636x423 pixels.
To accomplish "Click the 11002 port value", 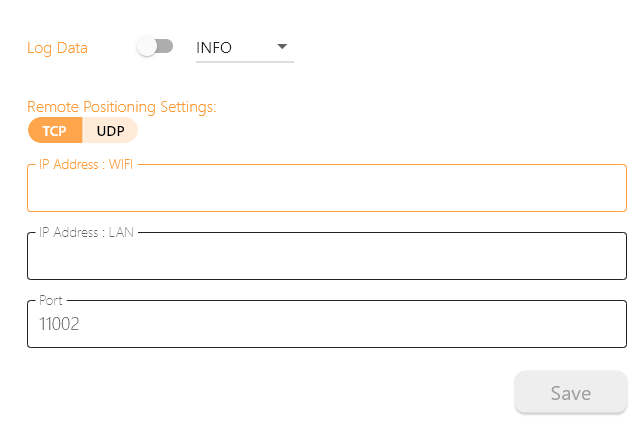I will coord(59,324).
